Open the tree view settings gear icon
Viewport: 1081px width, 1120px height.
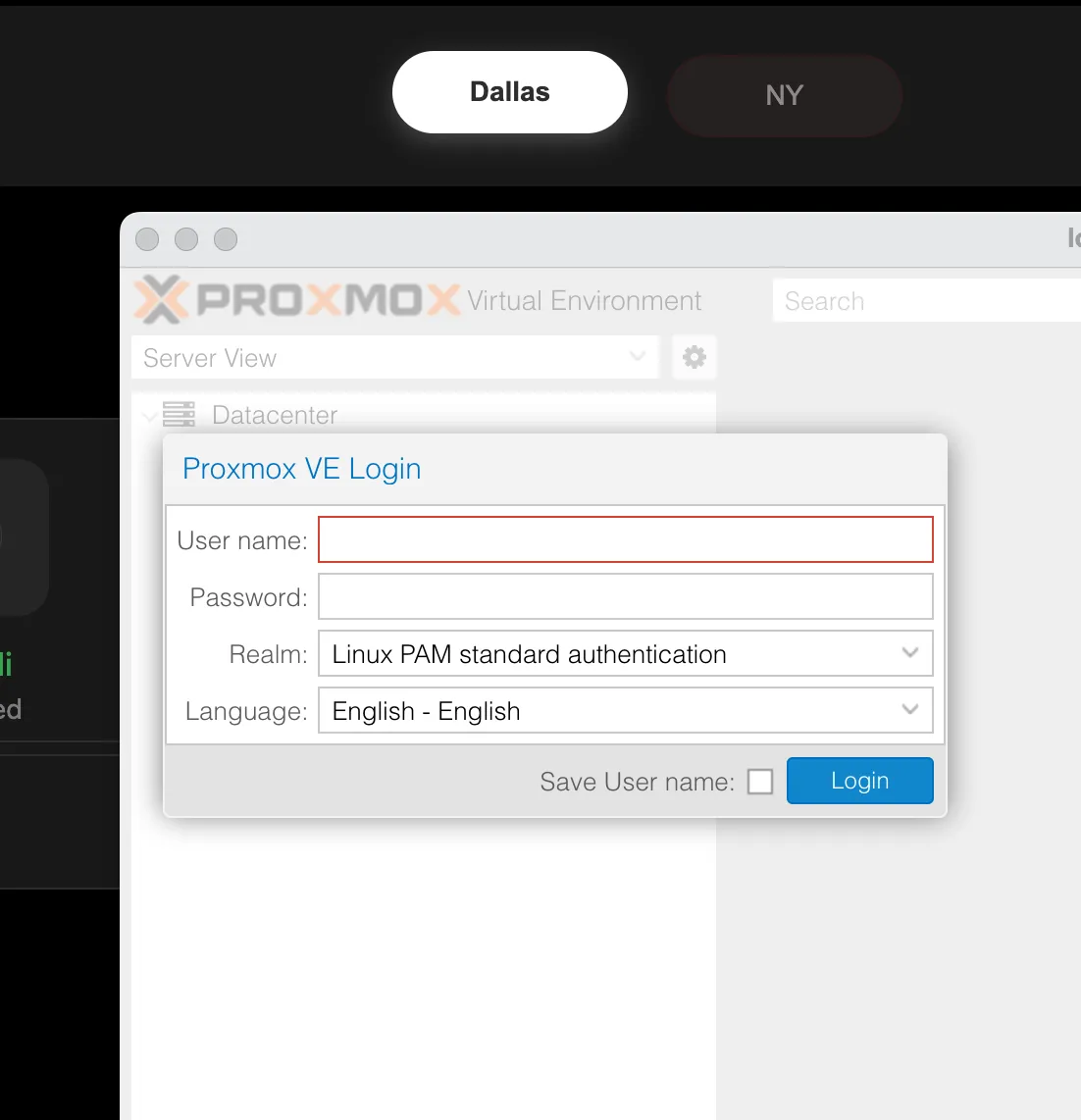click(694, 357)
